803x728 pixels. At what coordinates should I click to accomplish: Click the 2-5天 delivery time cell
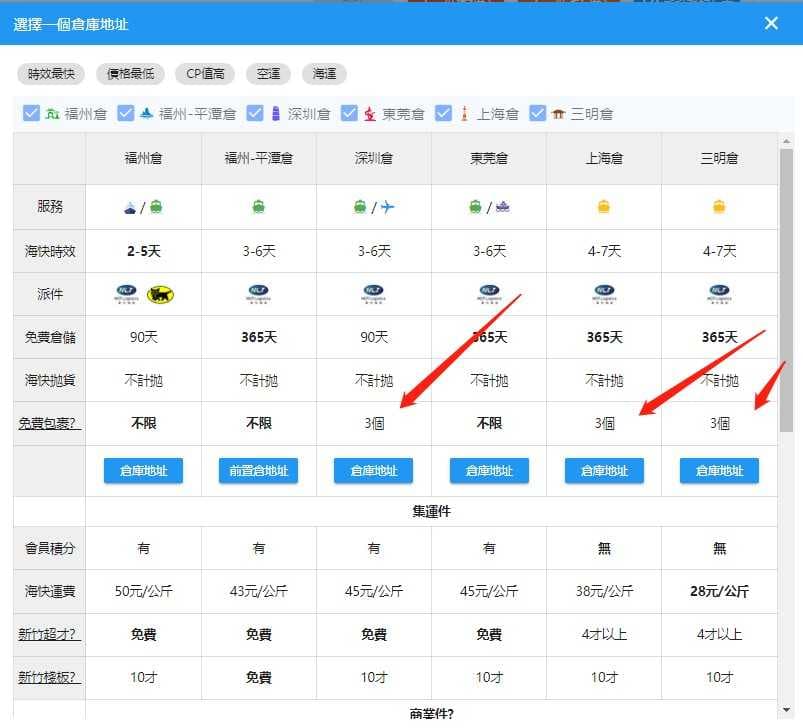pos(143,251)
